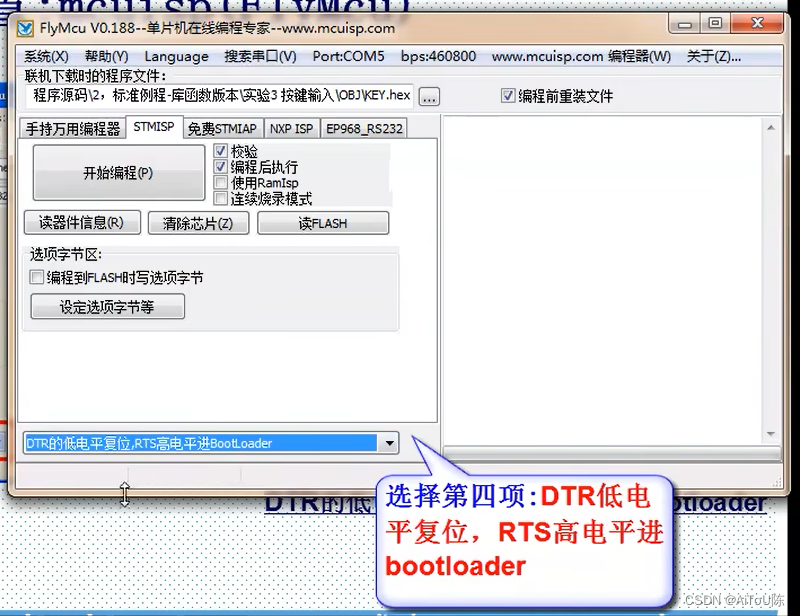Click the 读器件信息(R) button
Screen dimensions: 800x616
(82, 223)
